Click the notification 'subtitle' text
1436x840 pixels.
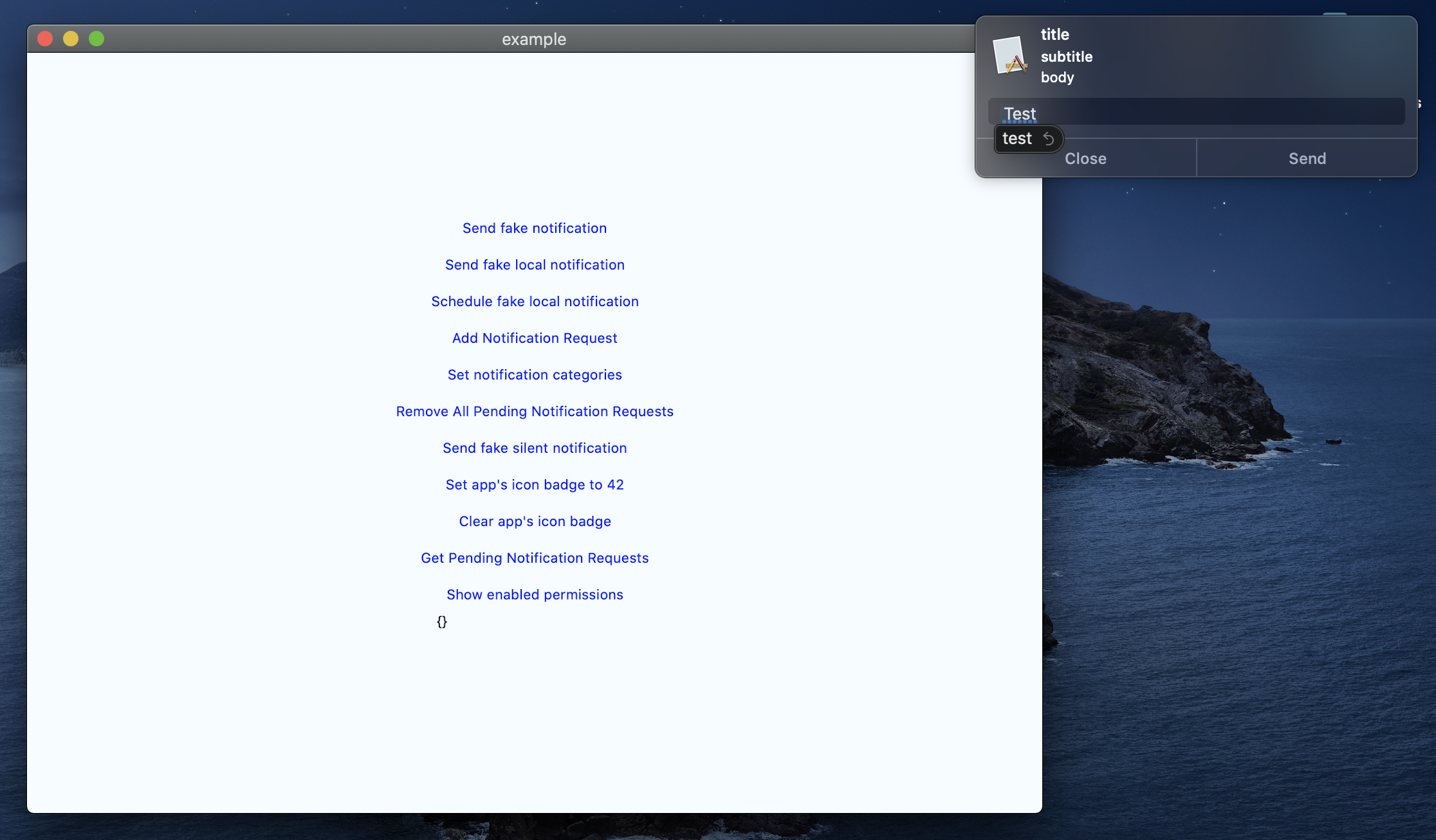[1066, 57]
